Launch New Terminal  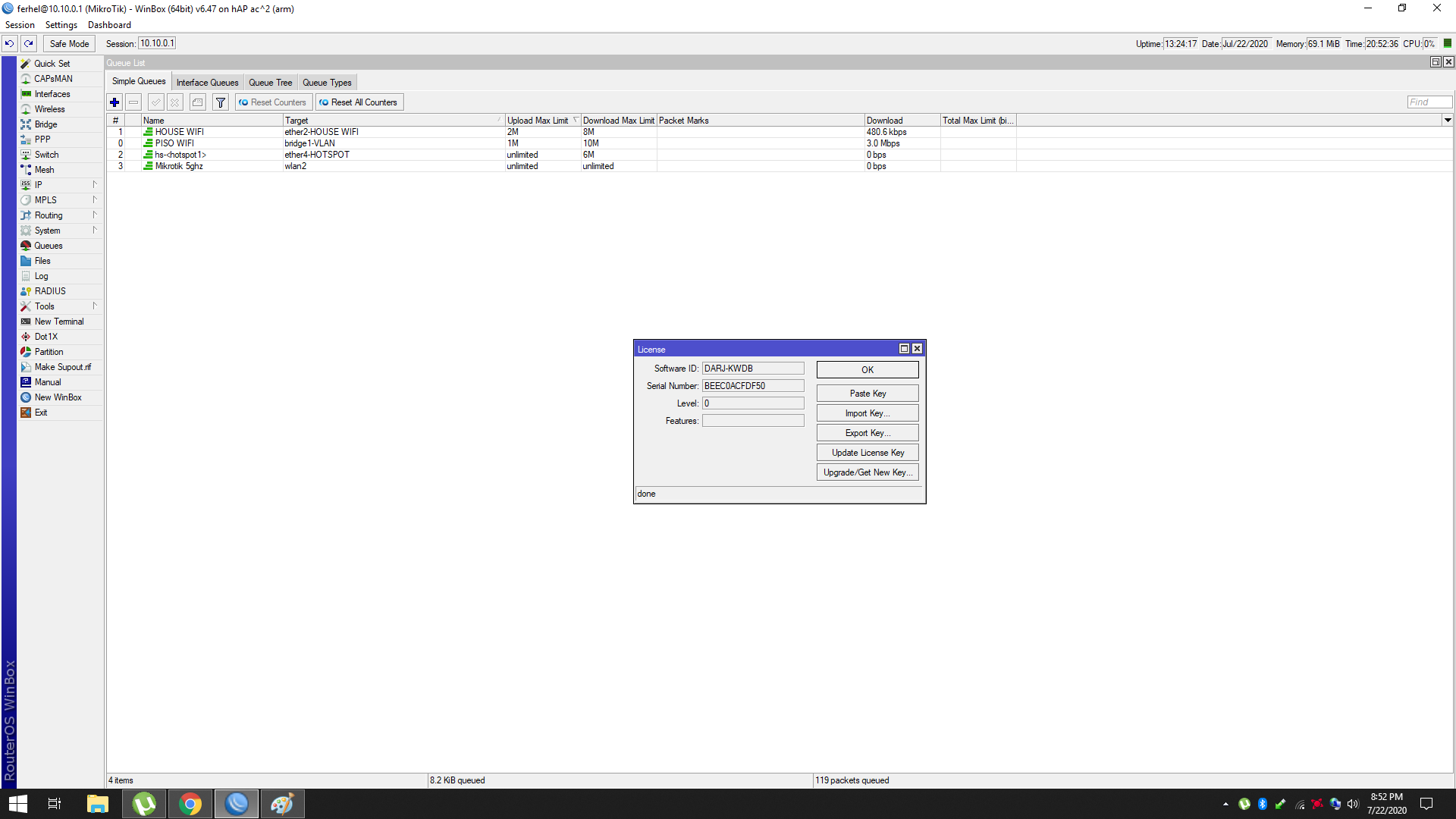click(x=59, y=322)
